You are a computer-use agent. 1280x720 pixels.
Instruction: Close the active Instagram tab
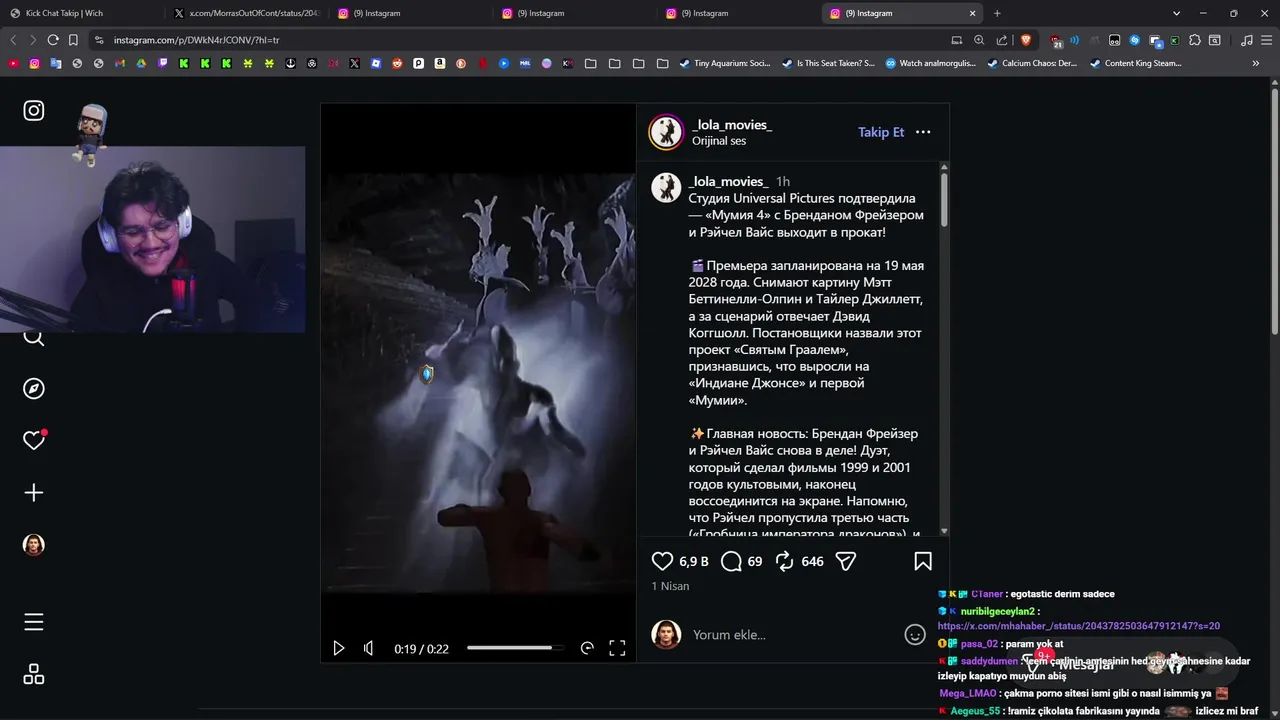coord(973,13)
